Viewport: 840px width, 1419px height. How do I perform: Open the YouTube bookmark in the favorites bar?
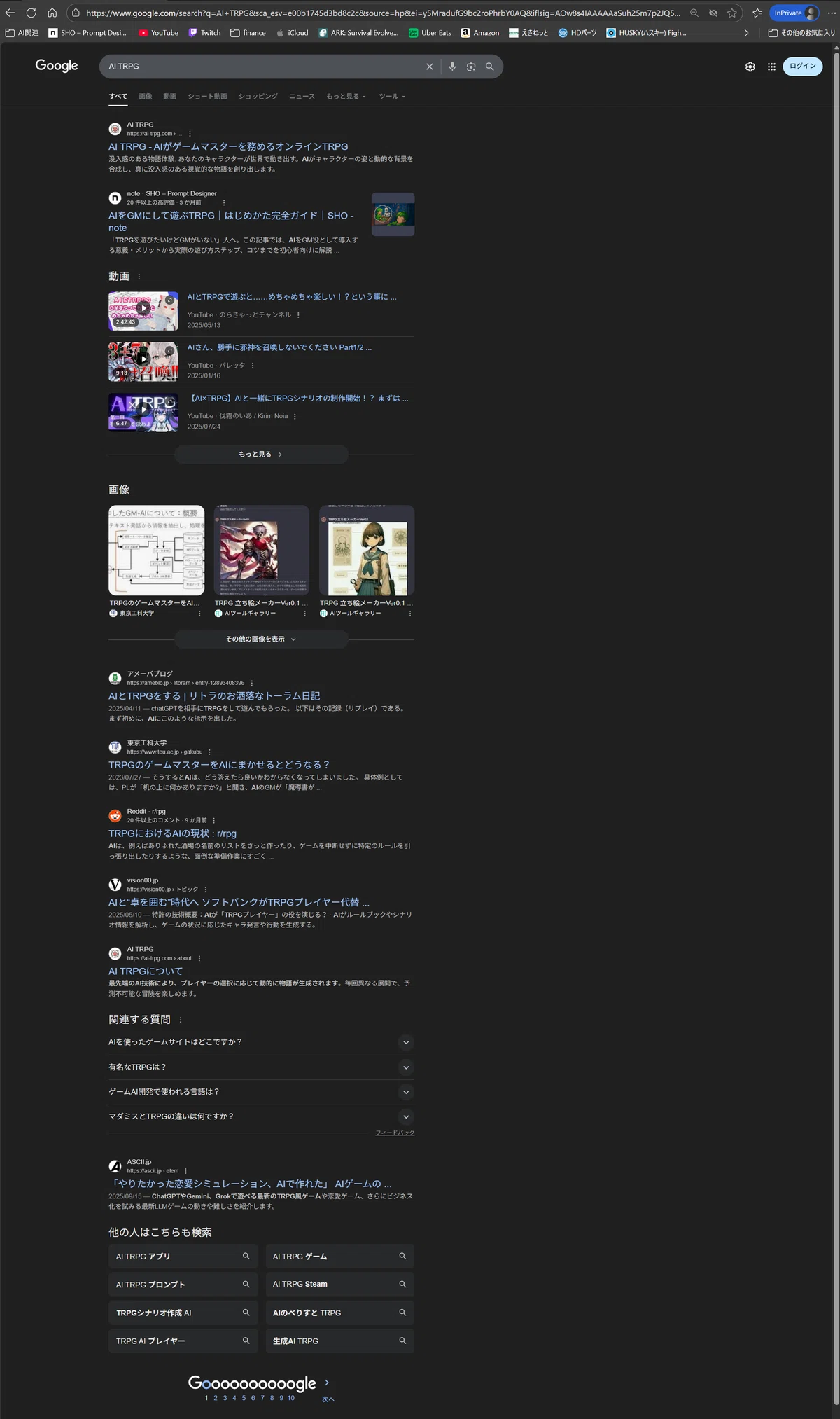point(158,33)
